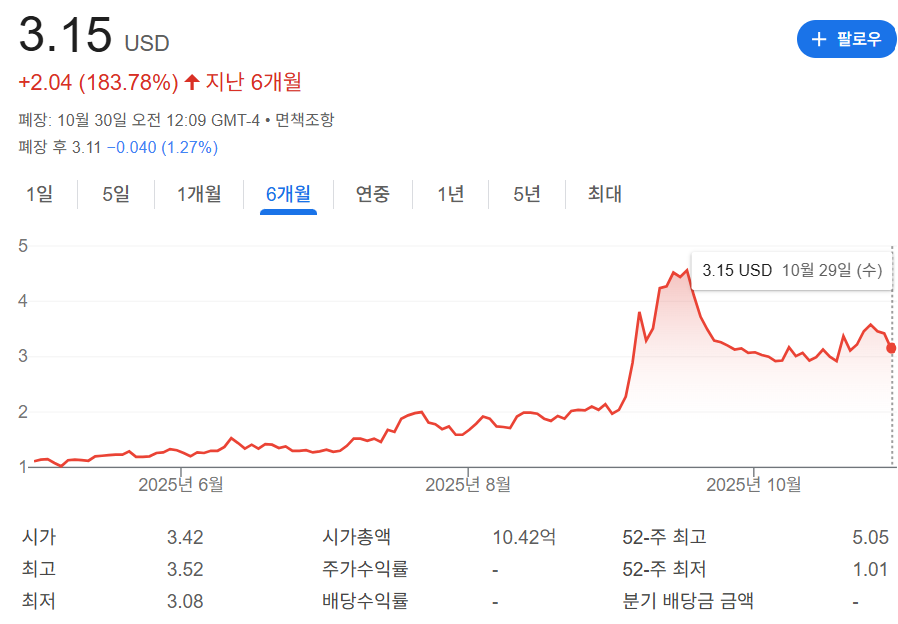Click the 분기 배당금 금액 label
The height and width of the screenshot is (624, 898).
point(688,601)
